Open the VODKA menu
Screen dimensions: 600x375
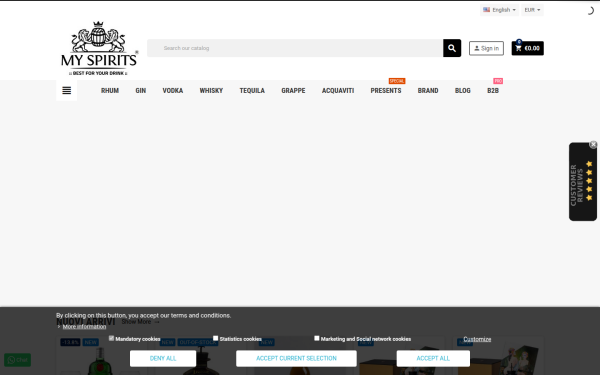pyautogui.click(x=173, y=91)
